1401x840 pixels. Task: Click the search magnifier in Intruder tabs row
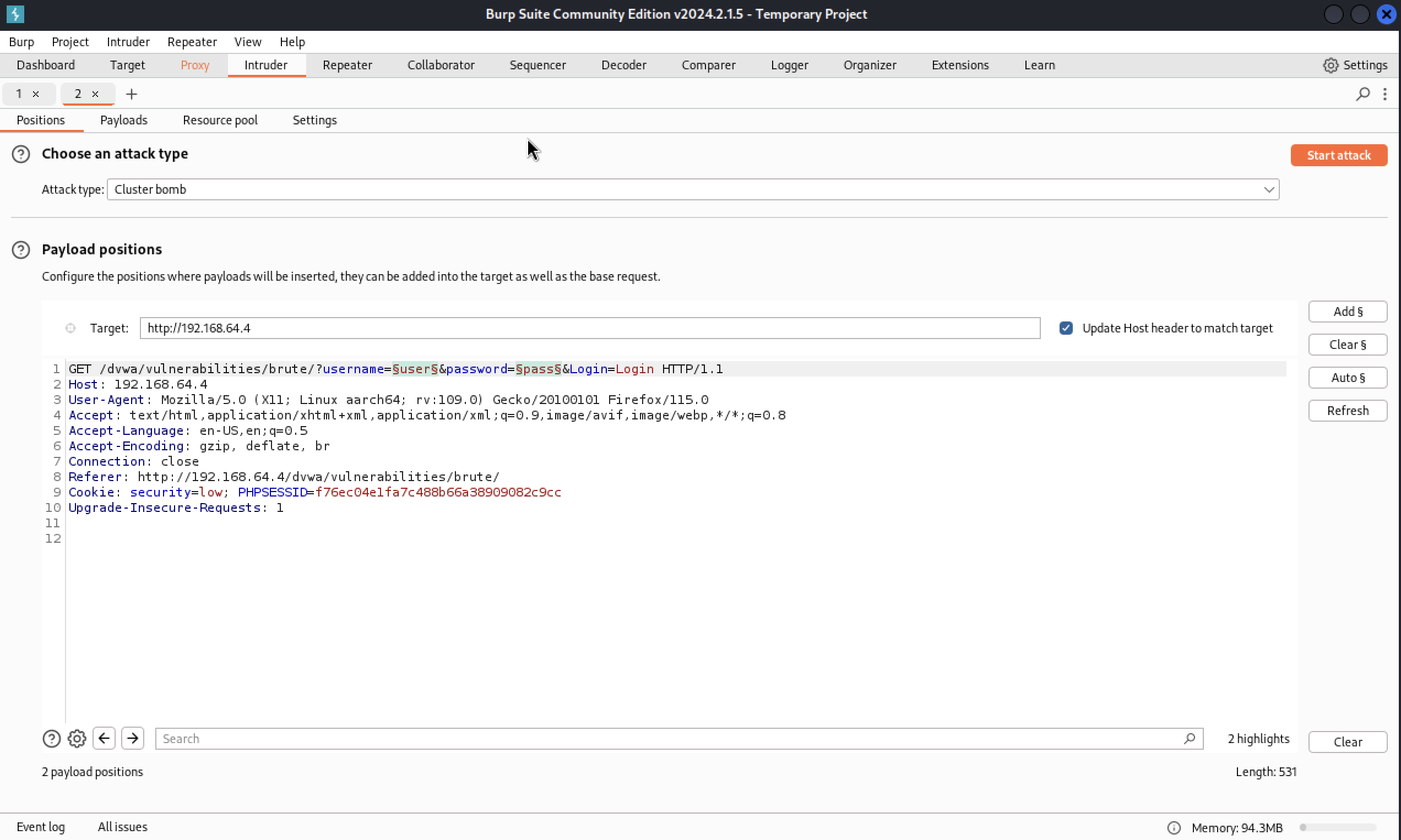(x=1362, y=94)
